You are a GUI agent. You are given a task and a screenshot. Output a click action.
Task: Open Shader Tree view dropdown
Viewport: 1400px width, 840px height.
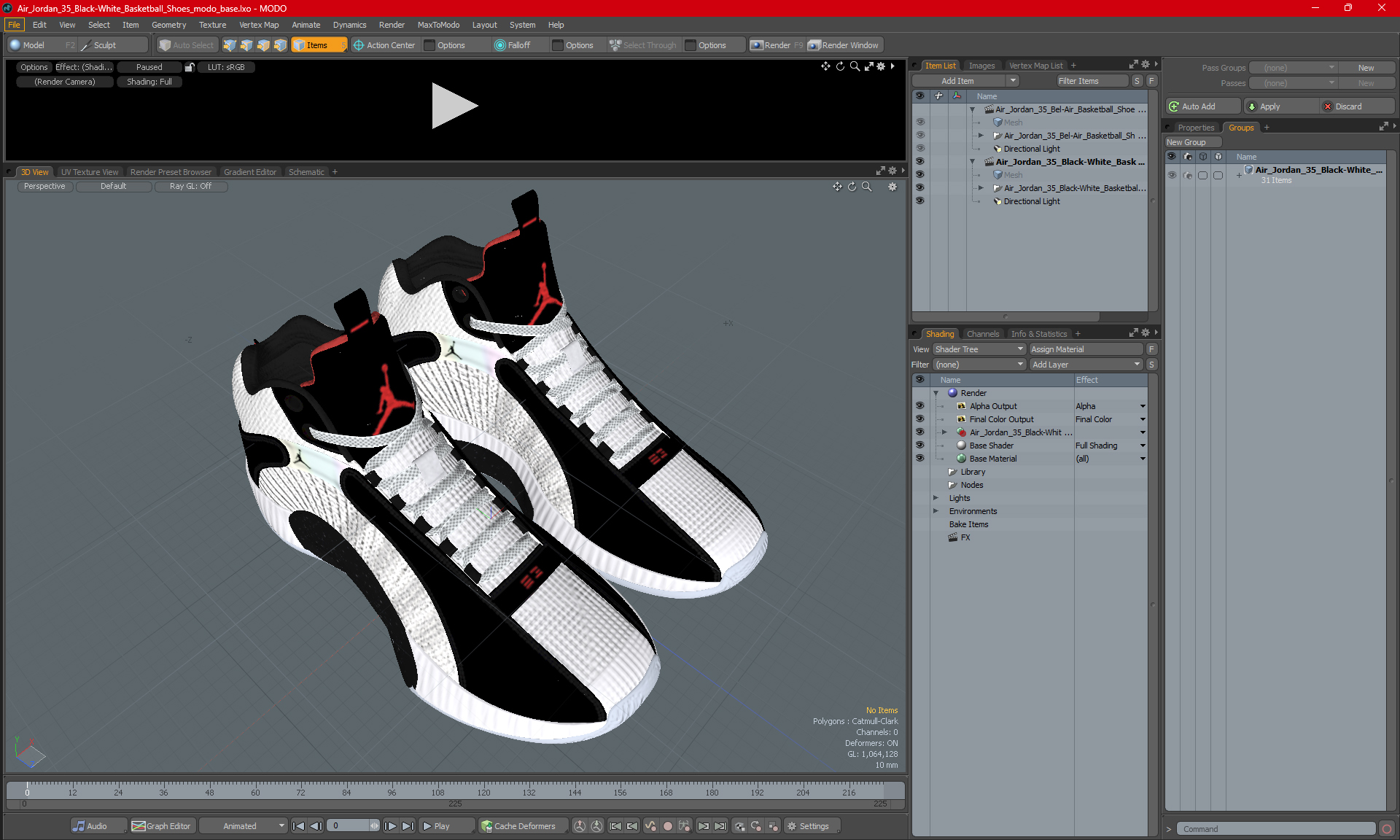pos(979,349)
